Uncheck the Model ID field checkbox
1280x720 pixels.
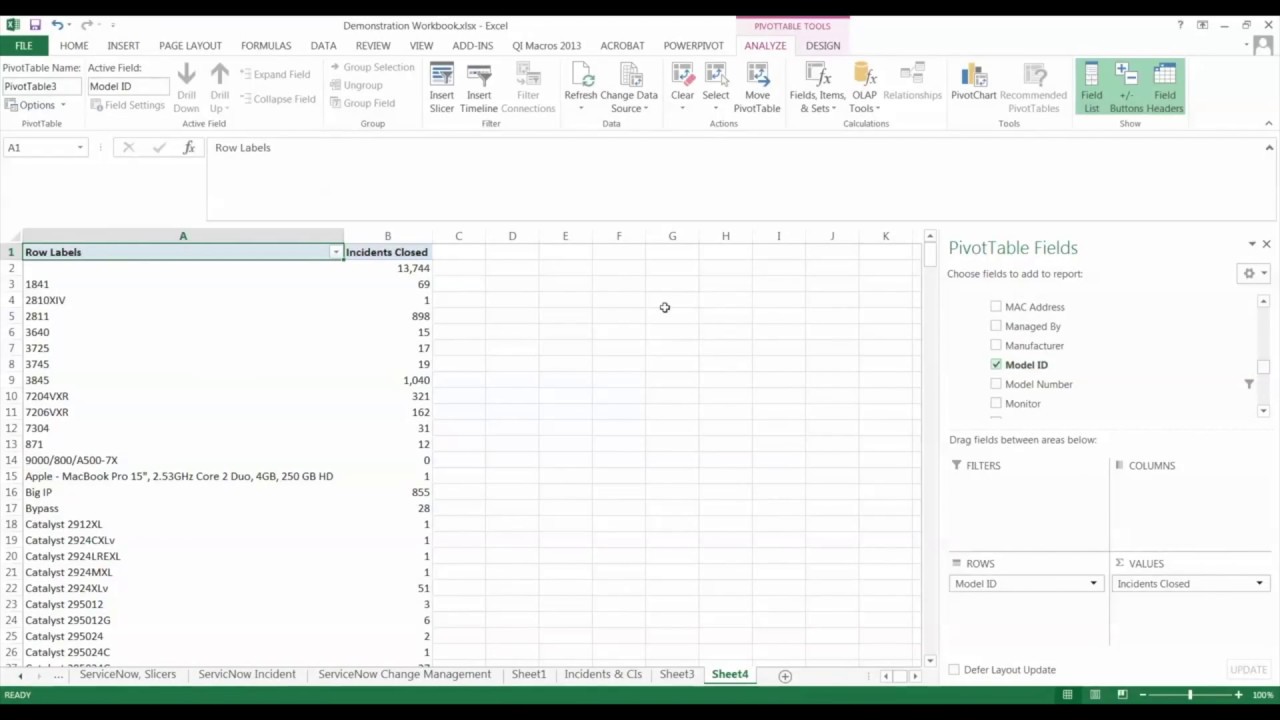(996, 365)
